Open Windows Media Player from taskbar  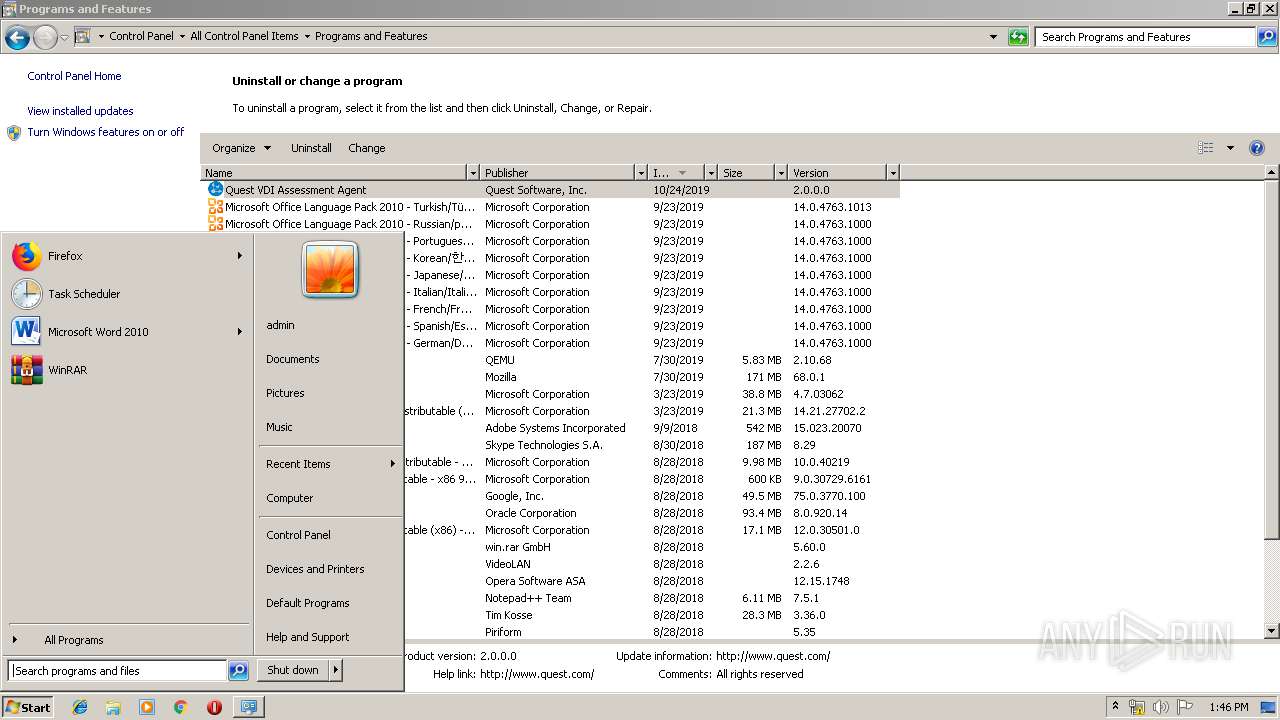coord(147,707)
